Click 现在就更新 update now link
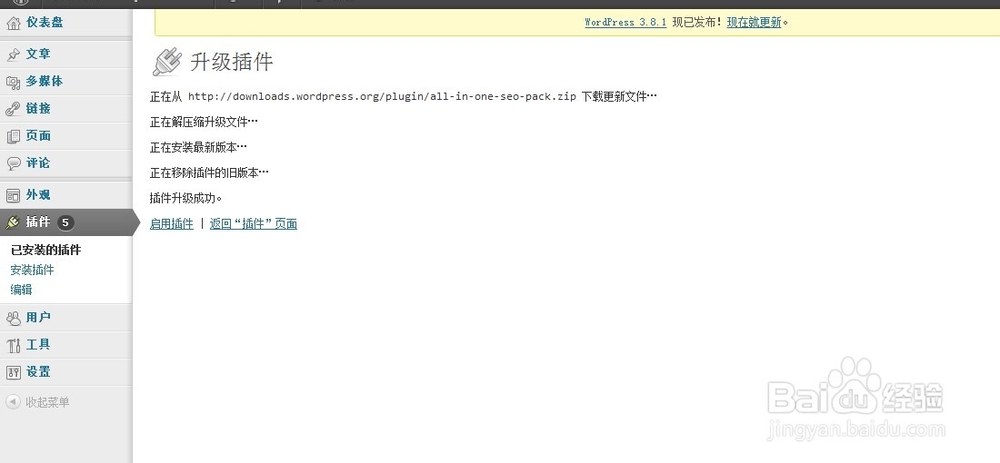The width and height of the screenshot is (1000, 463). click(754, 22)
